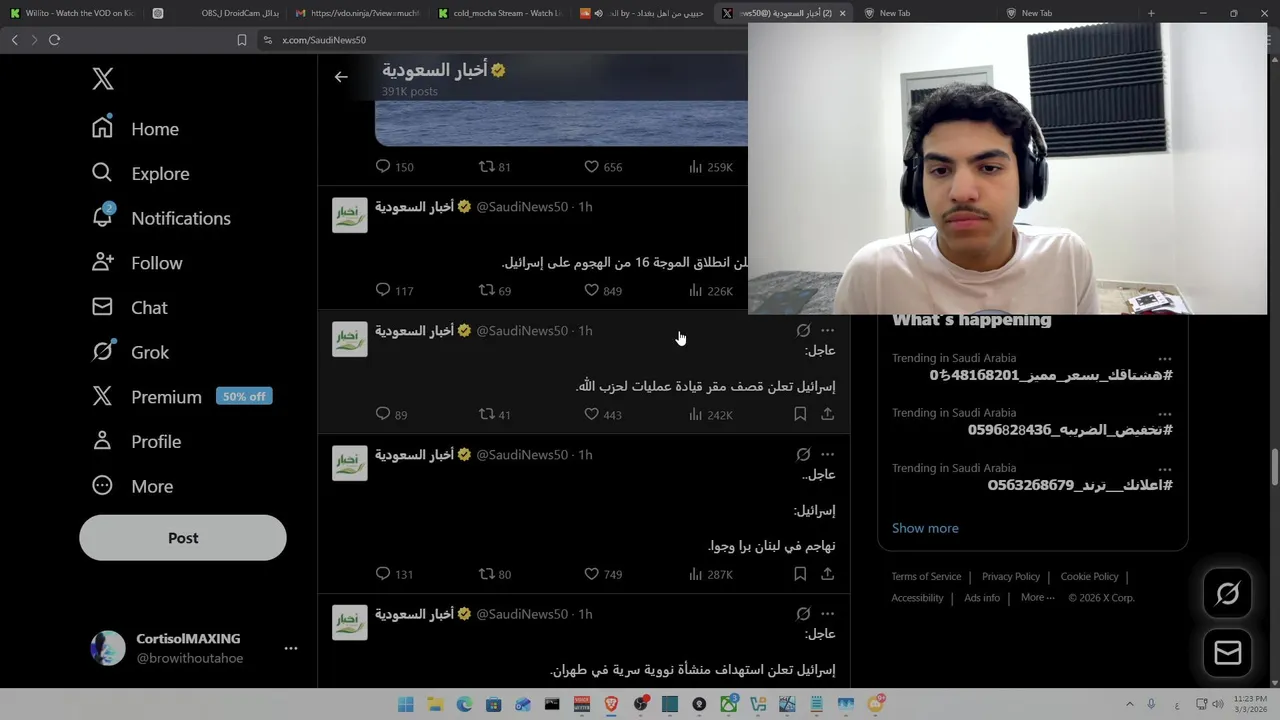
Task: Open the Follow page in sidebar
Action: click(137, 263)
